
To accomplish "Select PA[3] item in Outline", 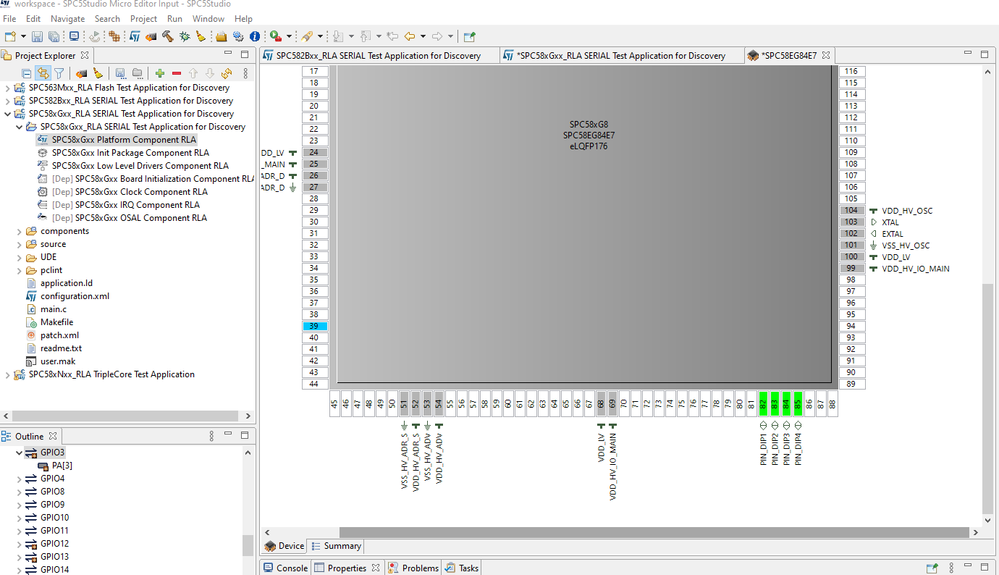I will point(62,465).
